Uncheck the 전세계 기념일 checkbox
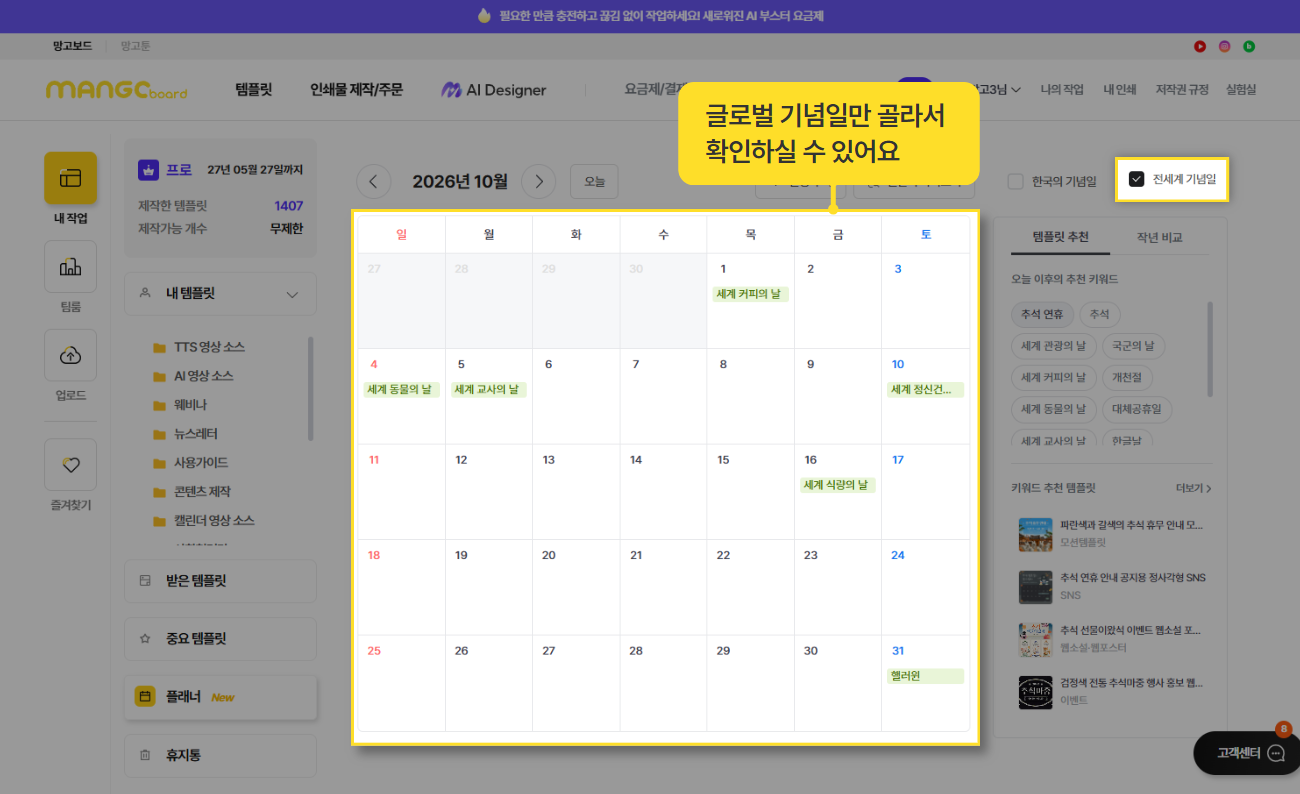 [1136, 179]
